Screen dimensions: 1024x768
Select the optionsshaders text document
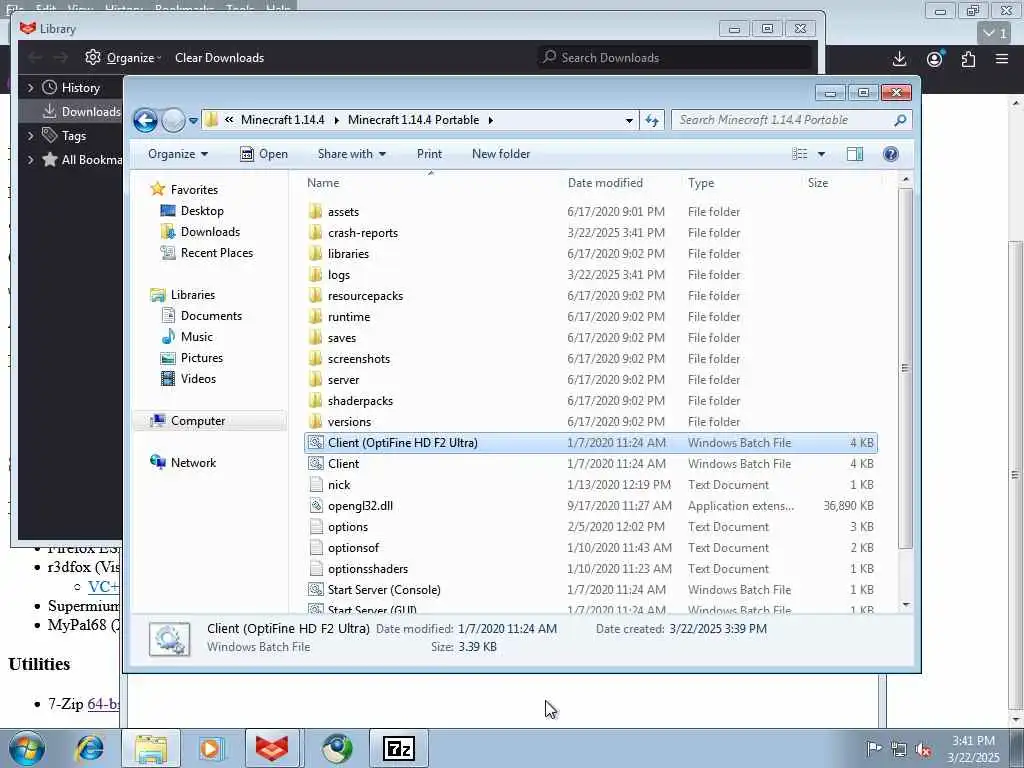pos(368,569)
